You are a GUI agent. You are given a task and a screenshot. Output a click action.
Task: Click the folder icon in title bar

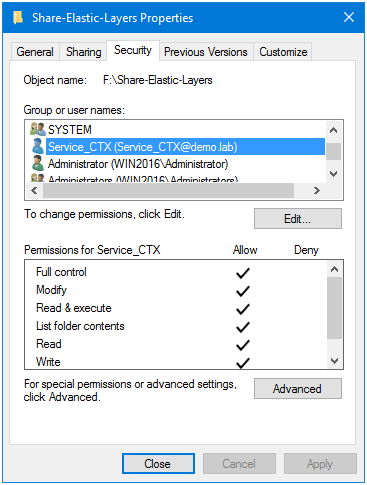click(x=18, y=17)
